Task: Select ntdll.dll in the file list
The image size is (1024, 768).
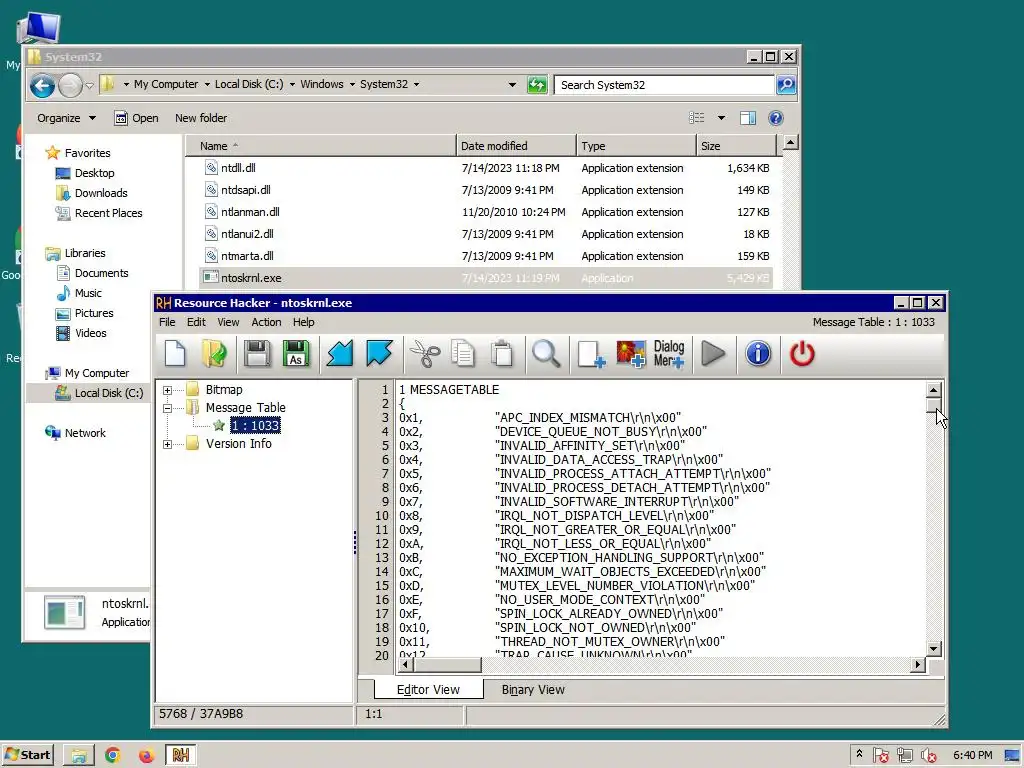Action: tap(238, 168)
